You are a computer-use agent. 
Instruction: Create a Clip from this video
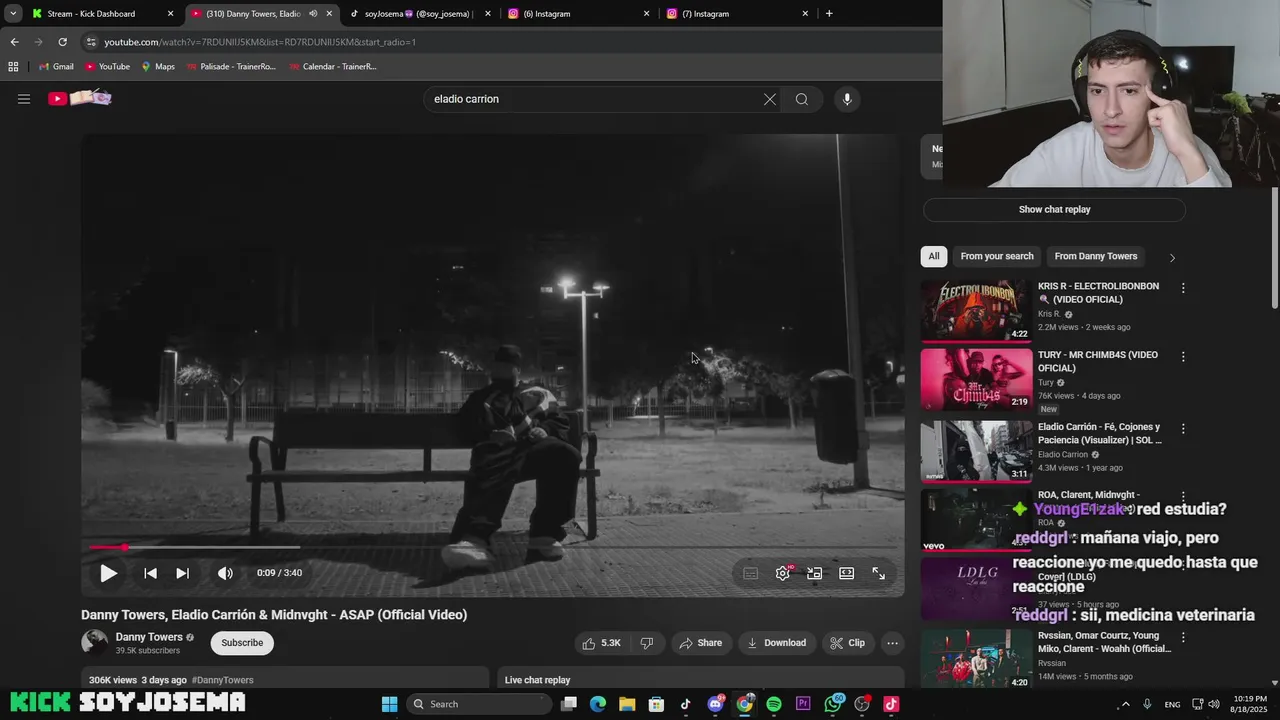[847, 643]
